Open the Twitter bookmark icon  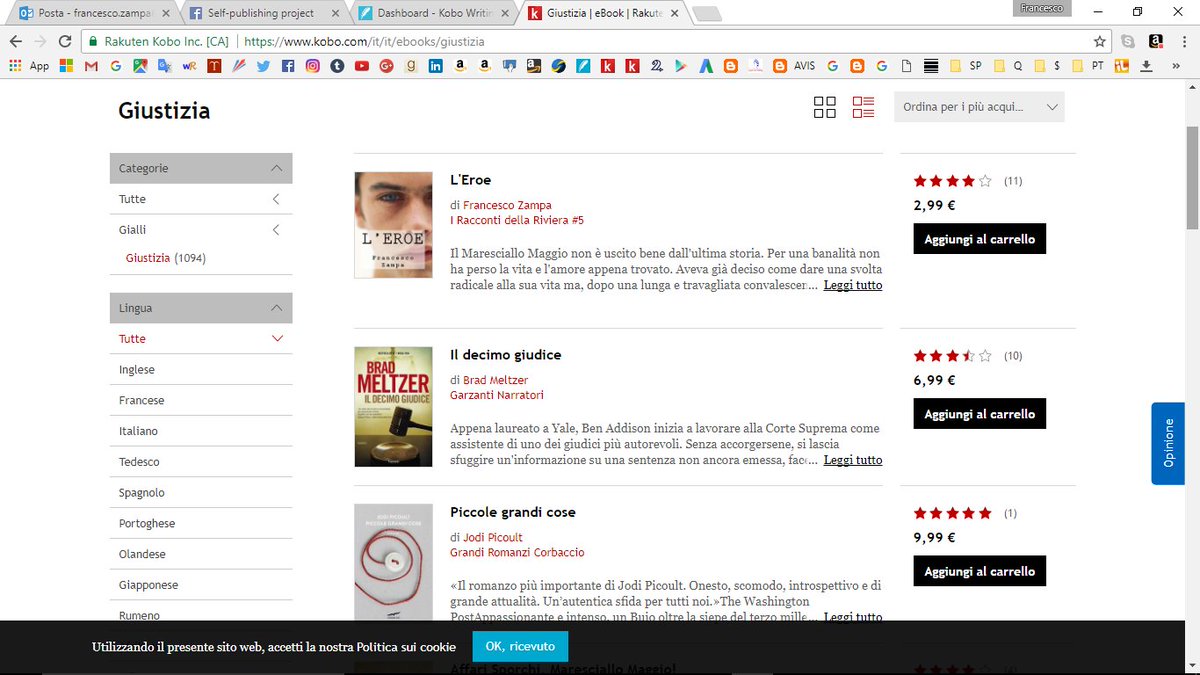pyautogui.click(x=263, y=66)
